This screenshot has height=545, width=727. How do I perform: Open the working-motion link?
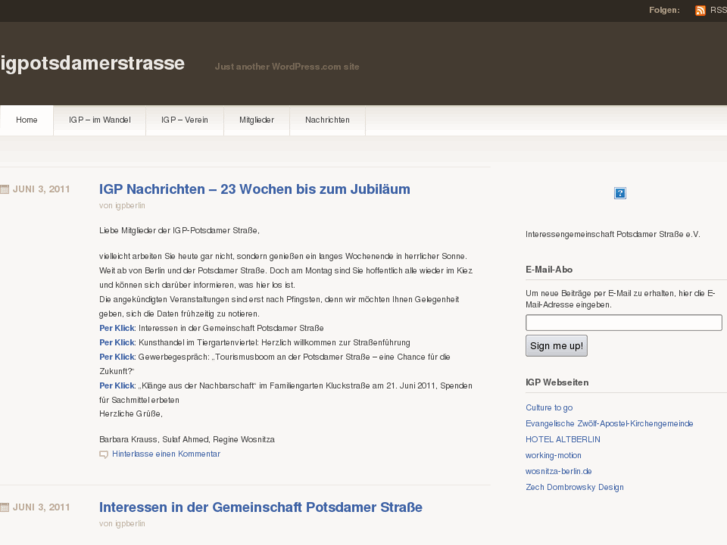tap(553, 455)
